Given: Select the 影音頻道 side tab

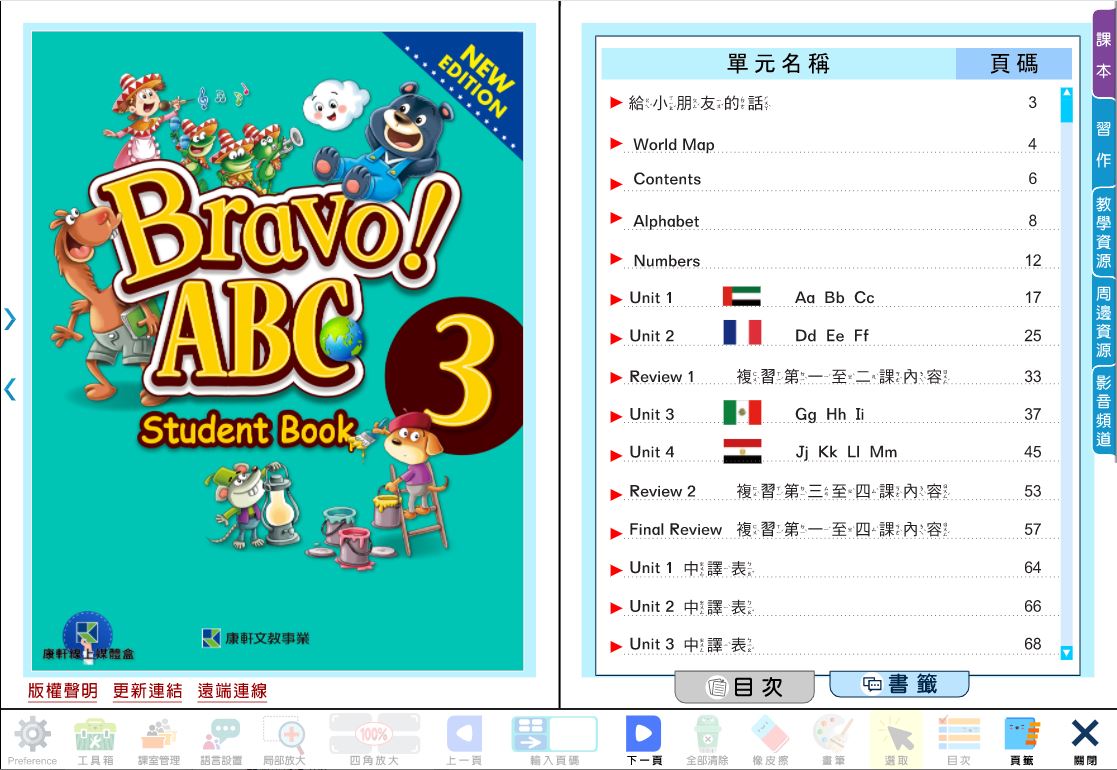Looking at the screenshot, I should pyautogui.click(x=1103, y=410).
